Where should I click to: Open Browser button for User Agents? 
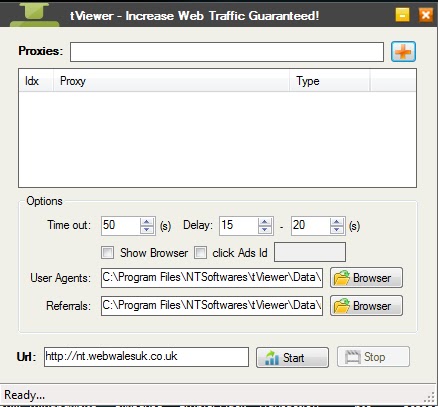pyautogui.click(x=366, y=278)
